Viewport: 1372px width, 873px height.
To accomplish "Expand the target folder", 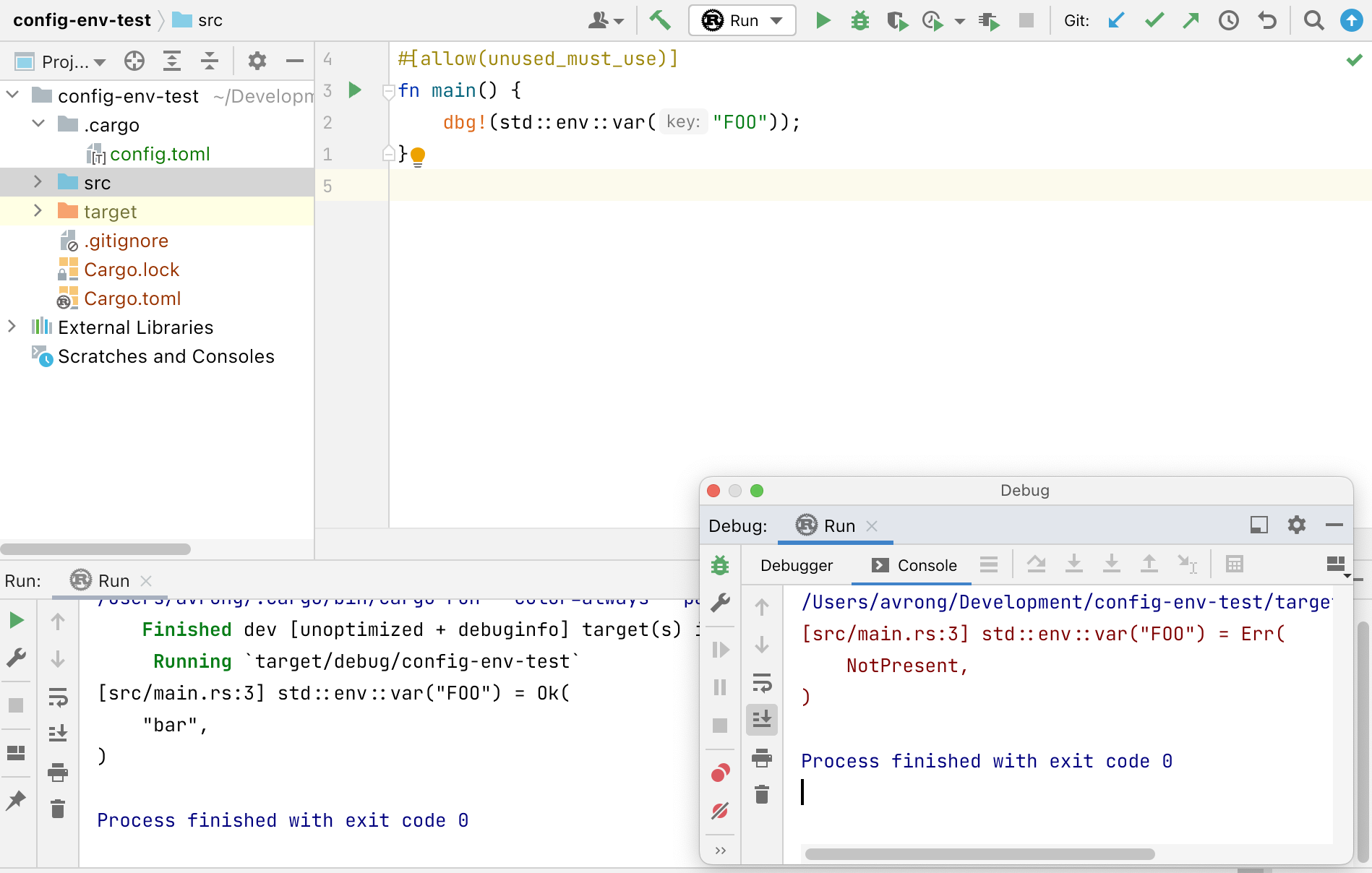I will click(37, 211).
